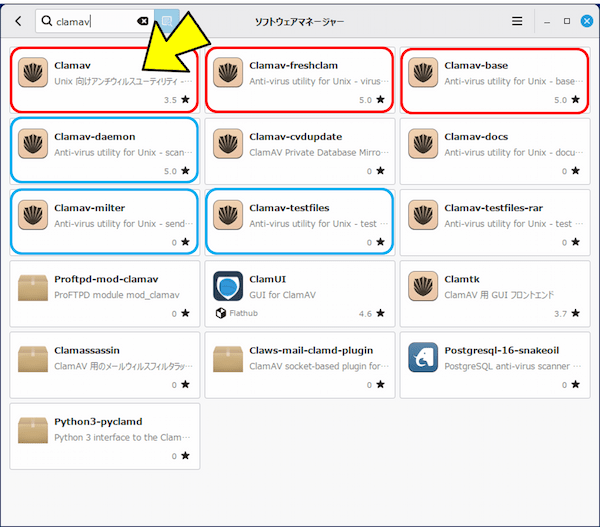The height and width of the screenshot is (527, 600).
Task: Click the Clamav-testfiles-rar title
Action: [494, 208]
